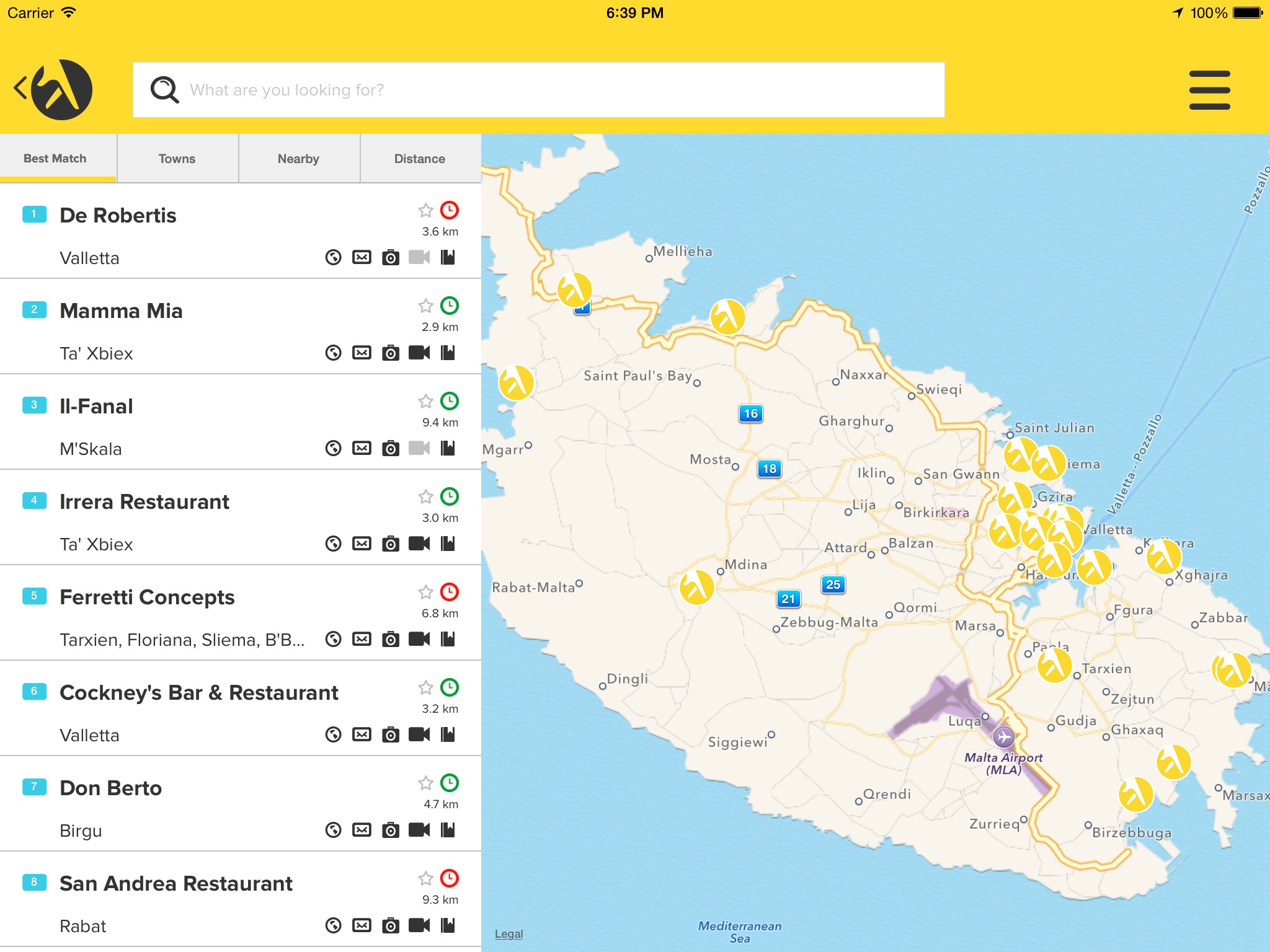Tap the back arrow Yellow Pages logo
Image resolution: width=1270 pixels, height=952 pixels.
coord(53,89)
